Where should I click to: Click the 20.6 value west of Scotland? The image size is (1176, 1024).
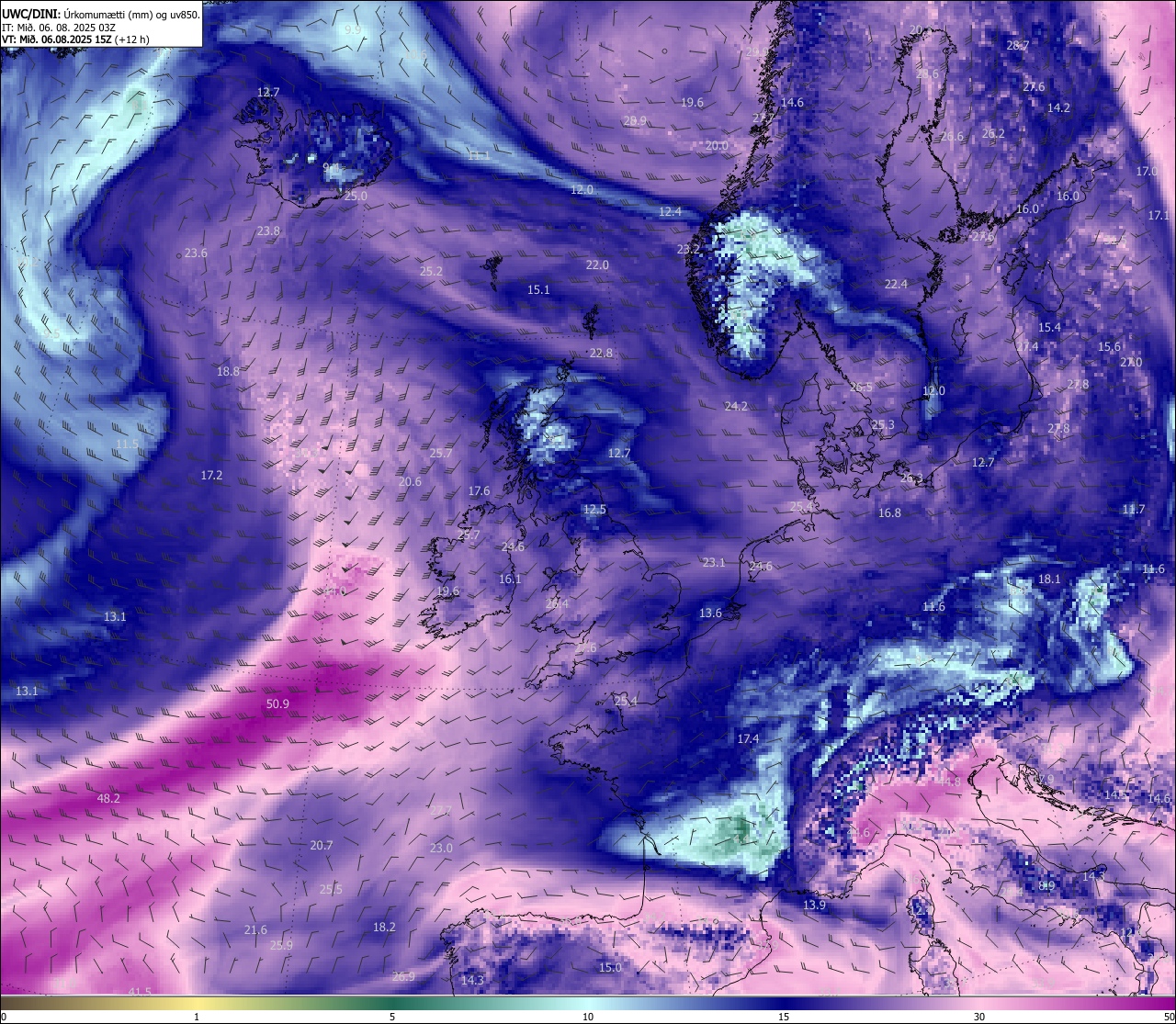(410, 481)
